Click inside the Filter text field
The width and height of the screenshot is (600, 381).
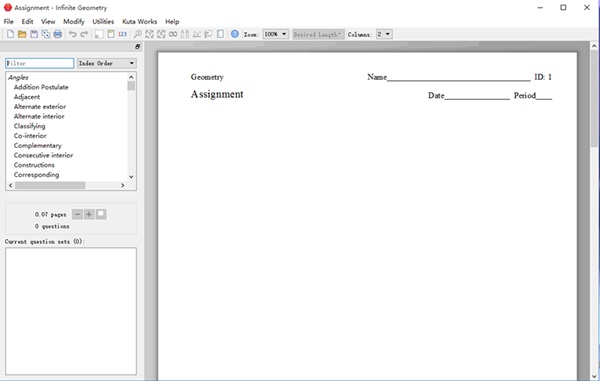(x=40, y=63)
